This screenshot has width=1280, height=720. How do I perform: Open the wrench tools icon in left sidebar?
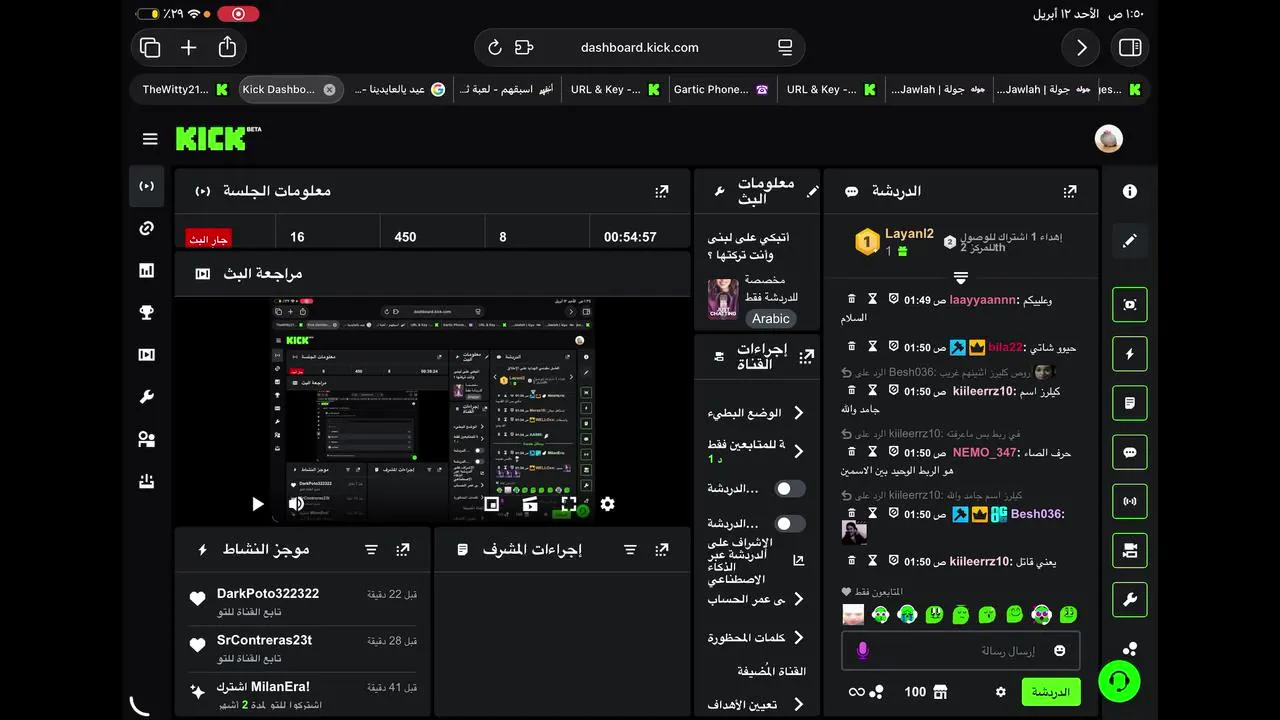pos(146,397)
